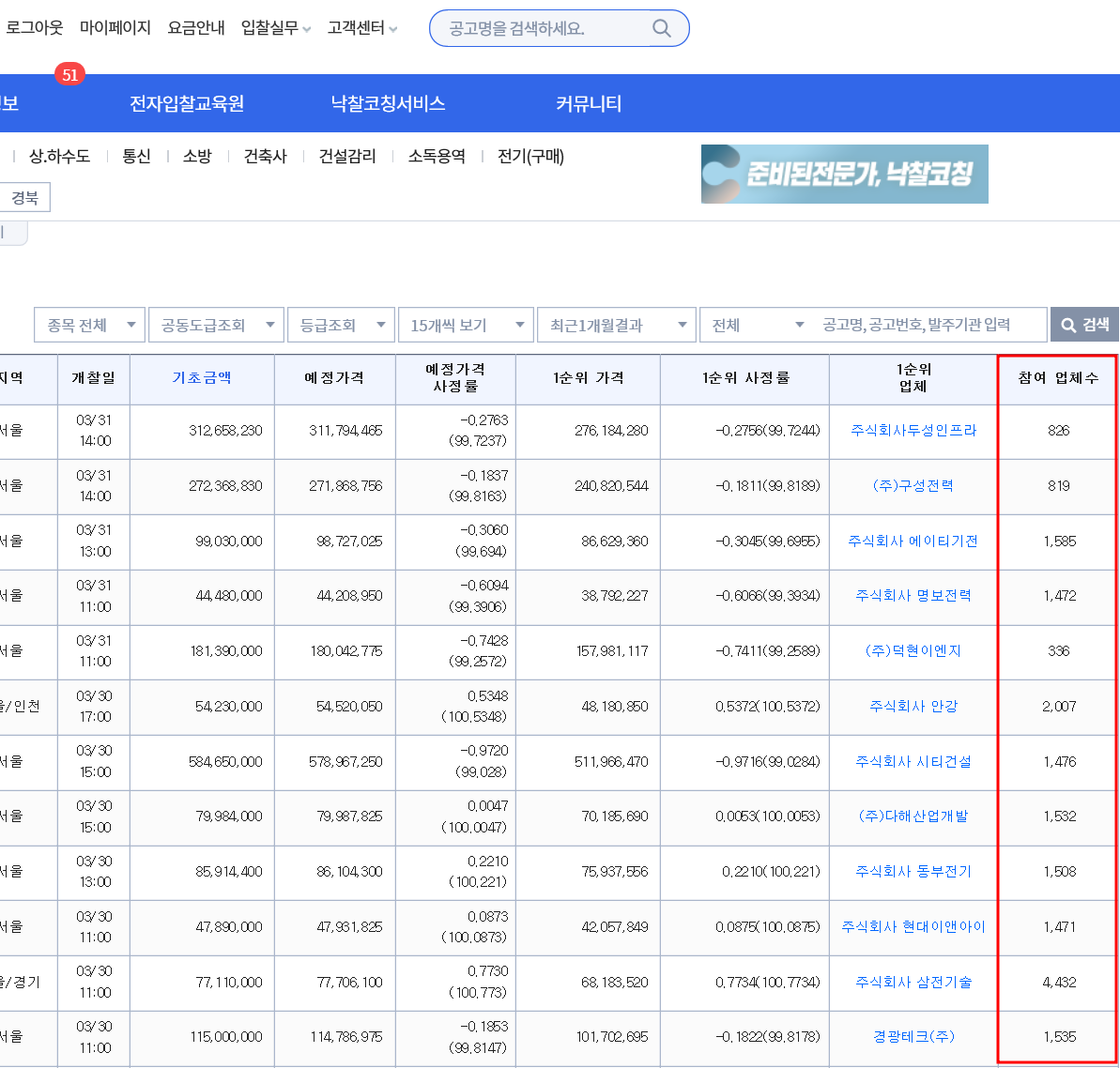Open the 최근1개월결과 dropdown
Screen dimensions: 1120x1068
click(617, 325)
